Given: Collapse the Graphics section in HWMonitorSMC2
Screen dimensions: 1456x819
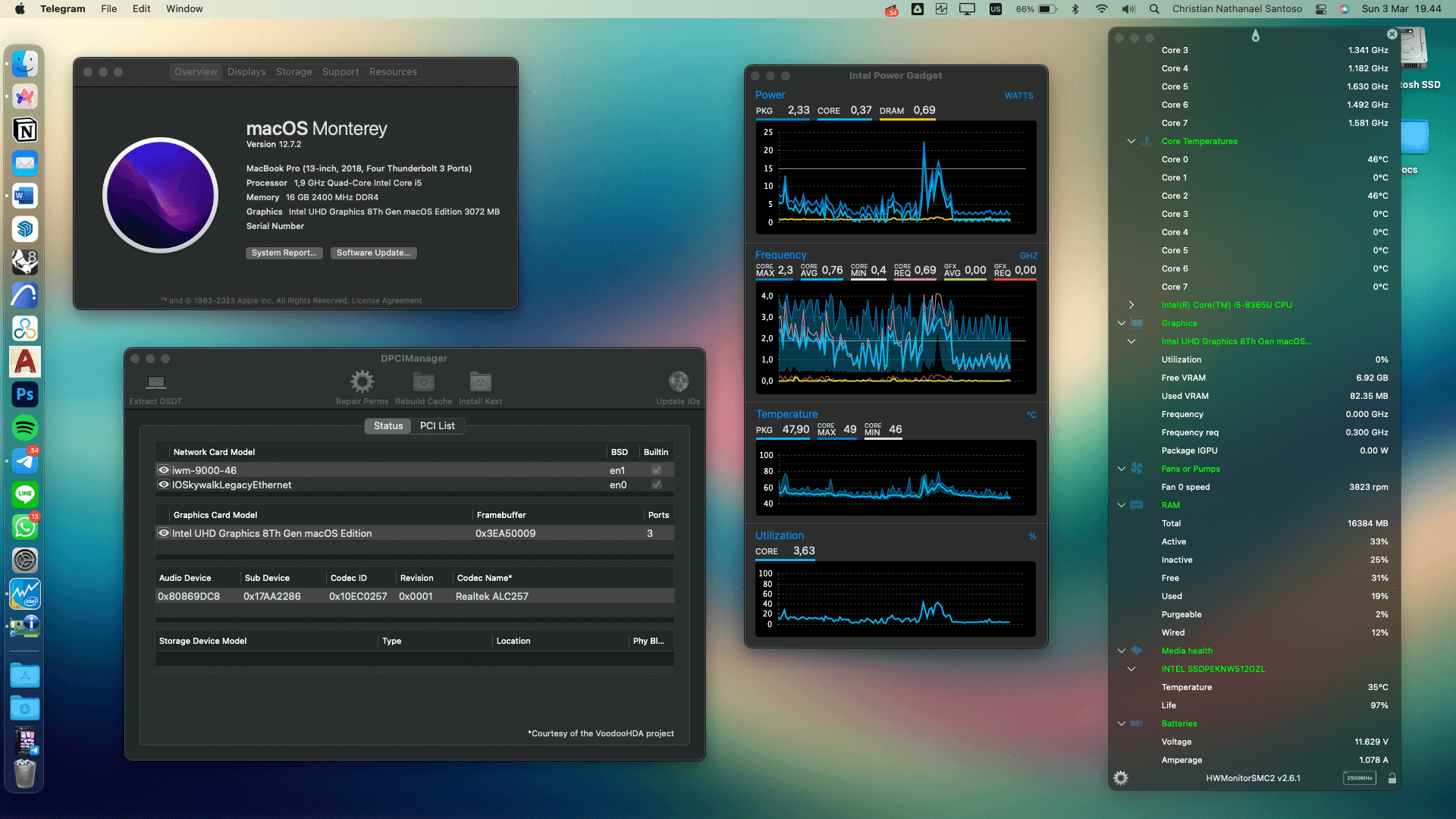Looking at the screenshot, I should coord(1121,323).
